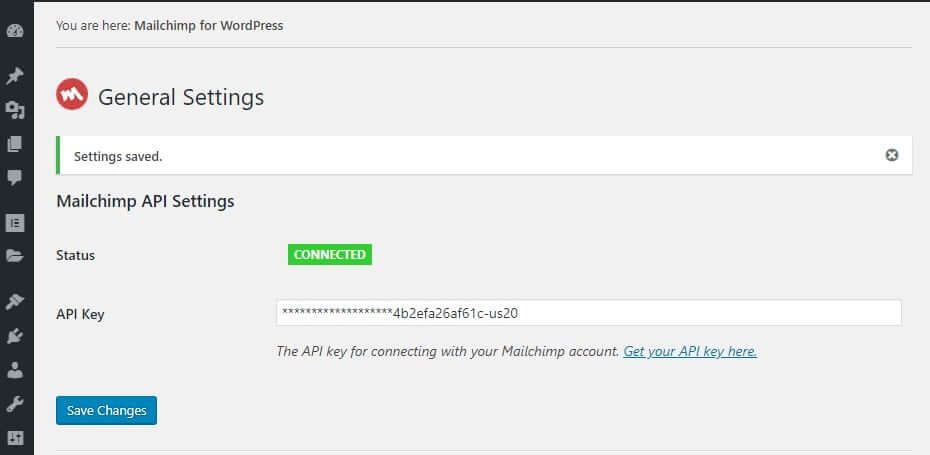This screenshot has height=455, width=930.
Task: Open Plugins via the plug icon
Action: 15,336
